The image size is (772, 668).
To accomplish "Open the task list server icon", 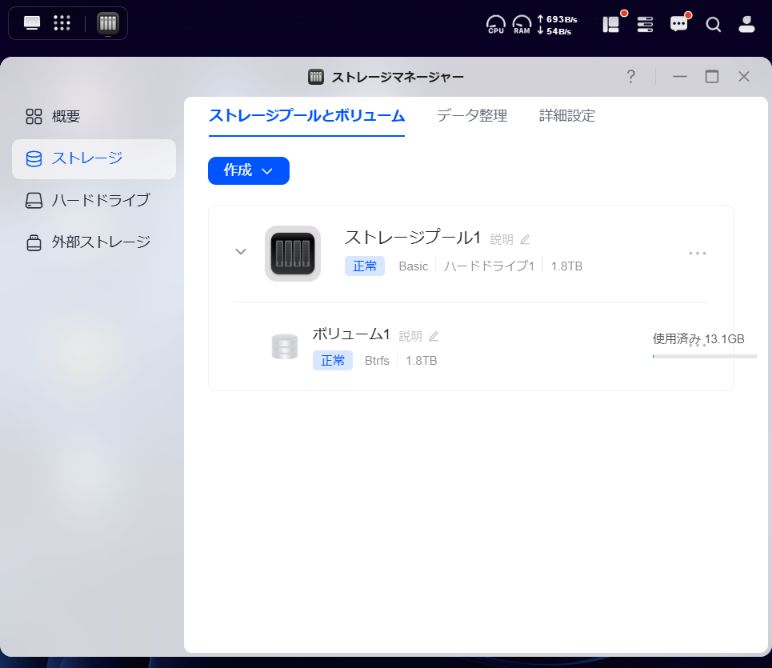I will pos(645,24).
